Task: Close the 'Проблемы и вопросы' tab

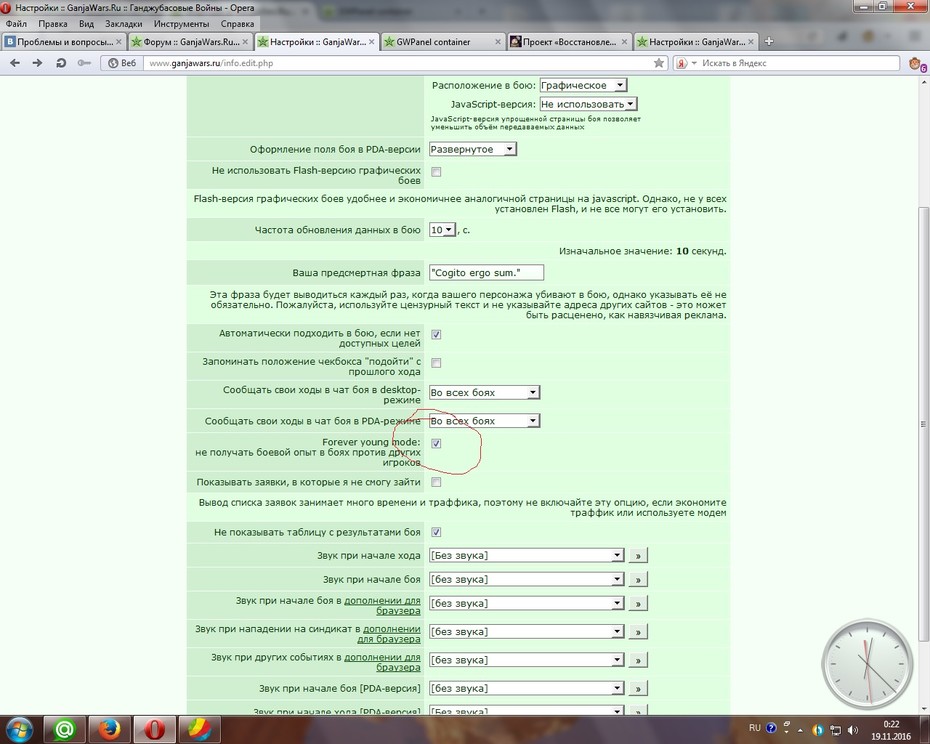Action: coord(119,42)
